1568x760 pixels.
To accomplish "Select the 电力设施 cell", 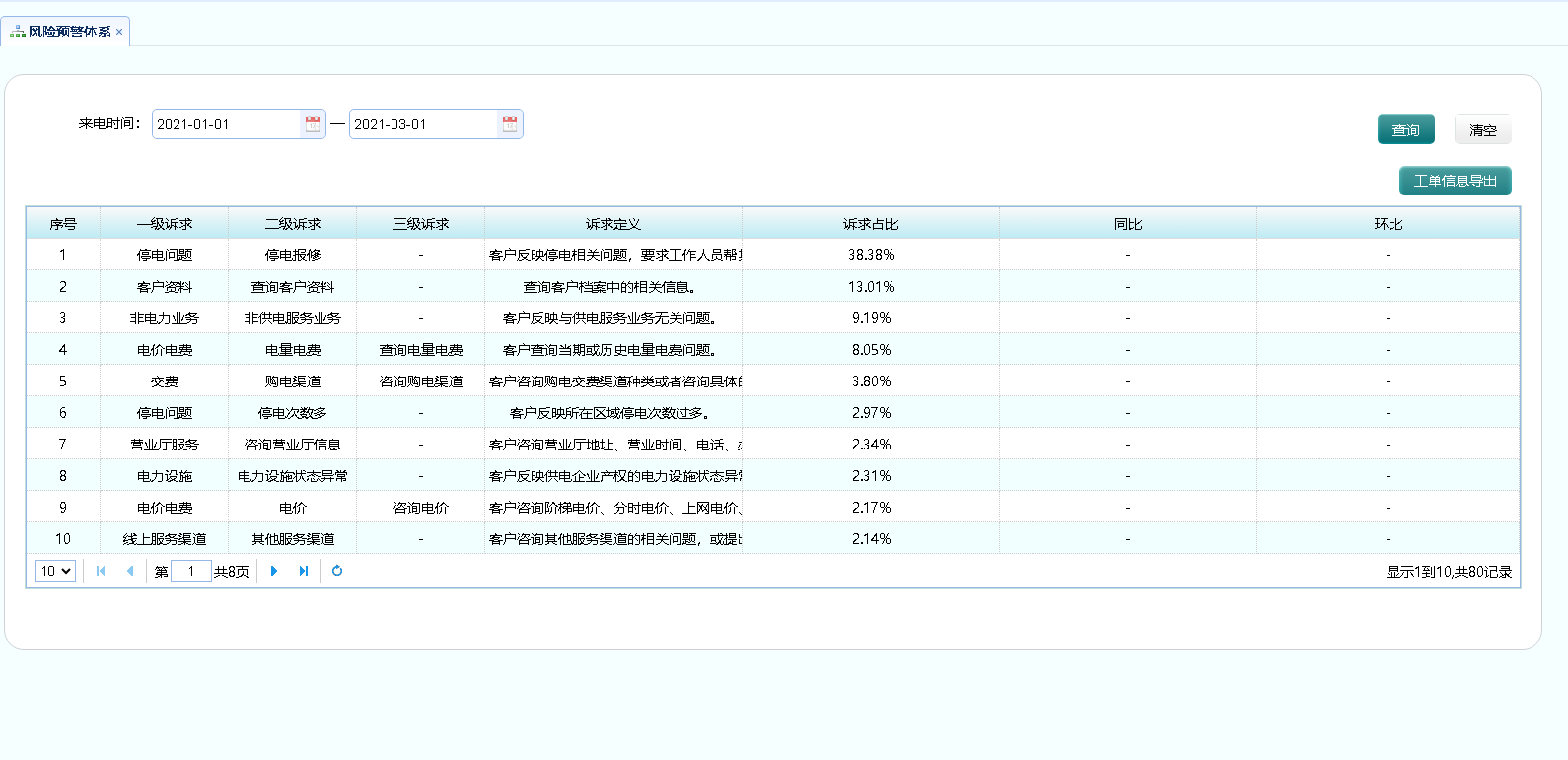I will 165,476.
